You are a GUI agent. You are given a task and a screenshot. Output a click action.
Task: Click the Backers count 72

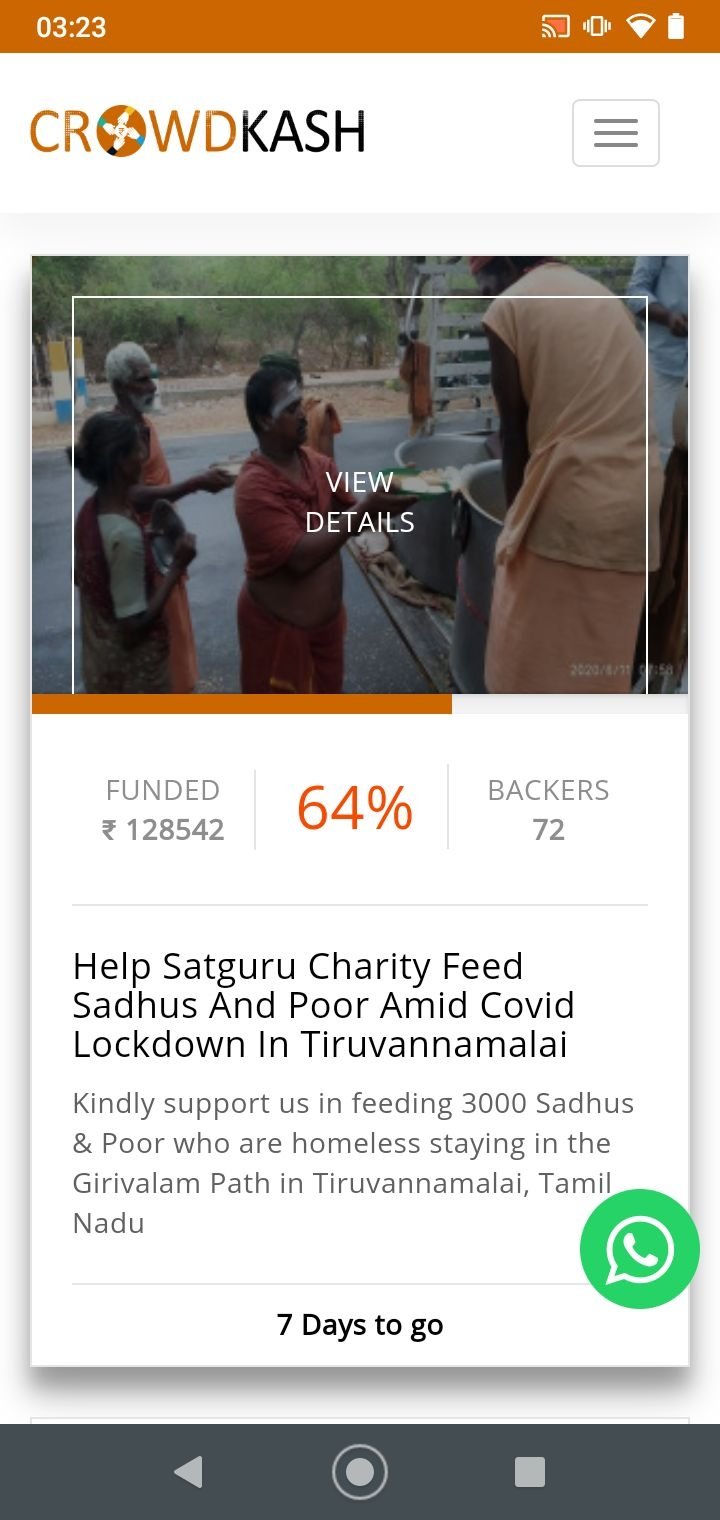[x=548, y=830]
